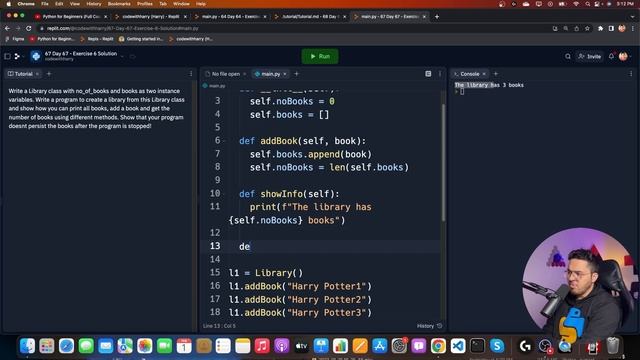640x360 pixels.
Task: Place cursor on line 13 after 'de'
Action: tap(250, 246)
